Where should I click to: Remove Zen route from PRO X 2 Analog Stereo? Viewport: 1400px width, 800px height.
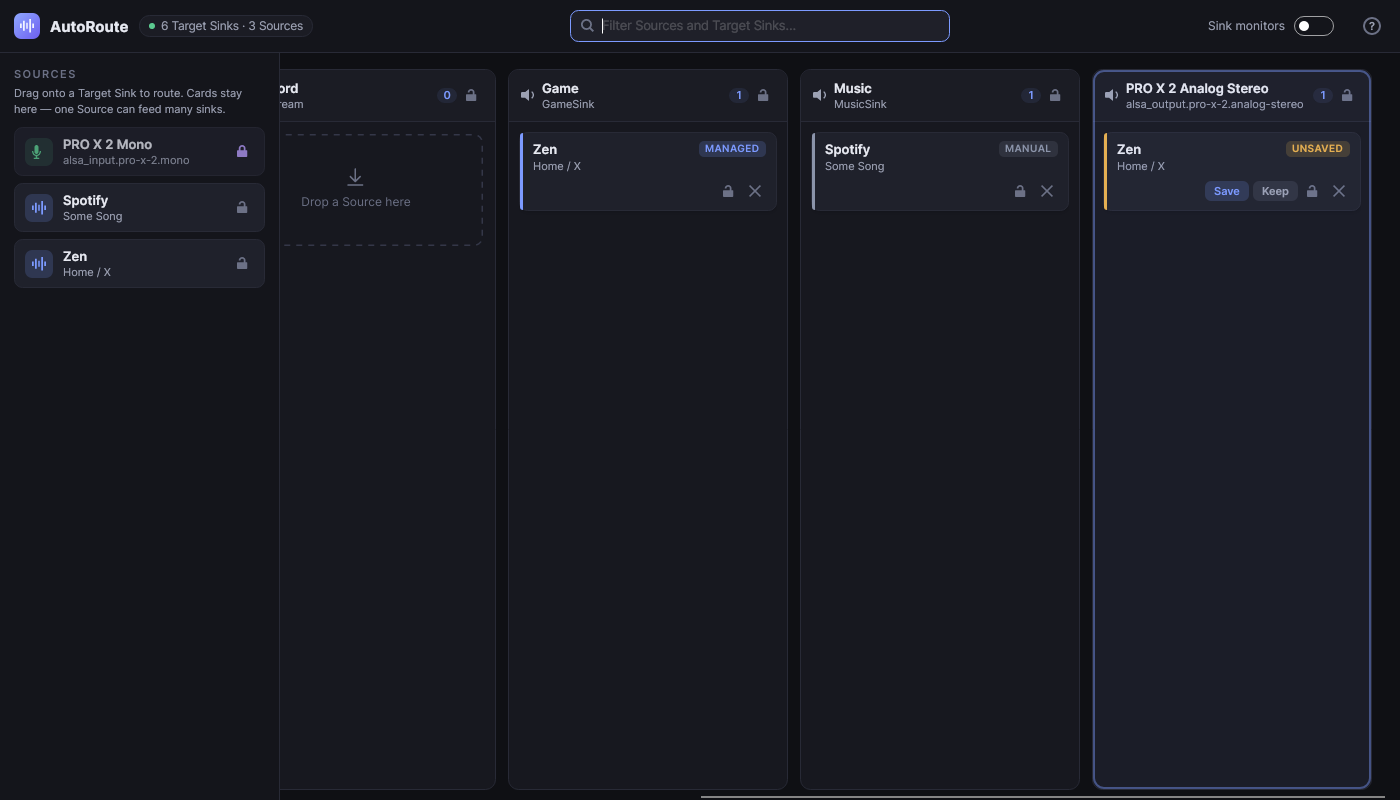pos(1339,191)
